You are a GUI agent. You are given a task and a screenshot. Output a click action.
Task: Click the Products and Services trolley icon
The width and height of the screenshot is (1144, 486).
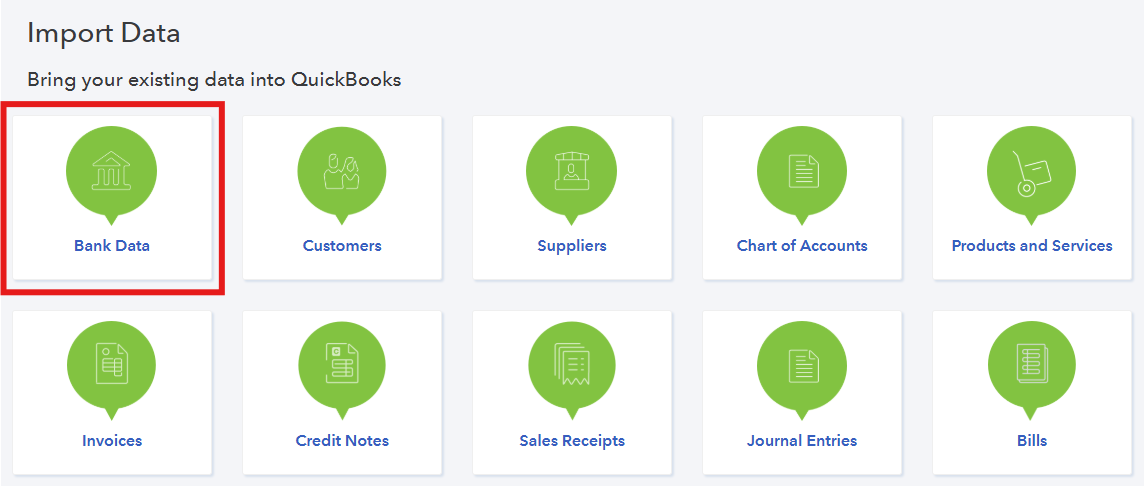click(1031, 171)
